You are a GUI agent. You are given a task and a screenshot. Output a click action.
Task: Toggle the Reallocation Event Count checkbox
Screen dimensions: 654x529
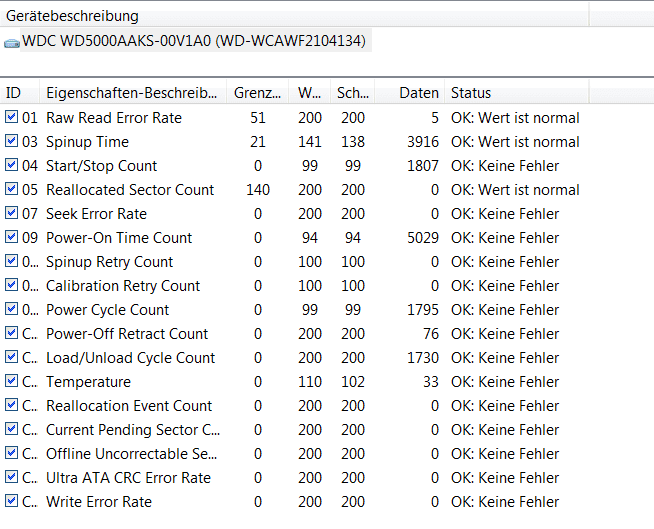click(11, 405)
